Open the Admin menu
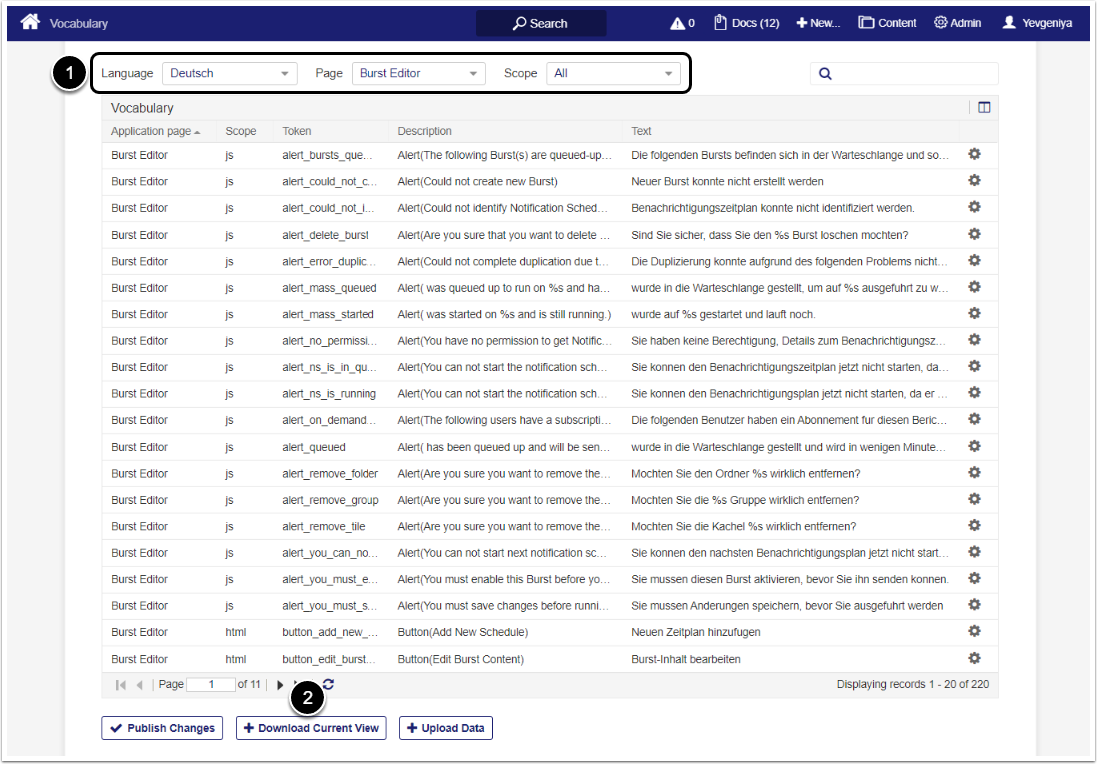Viewport: 1097px width, 764px height. click(957, 23)
